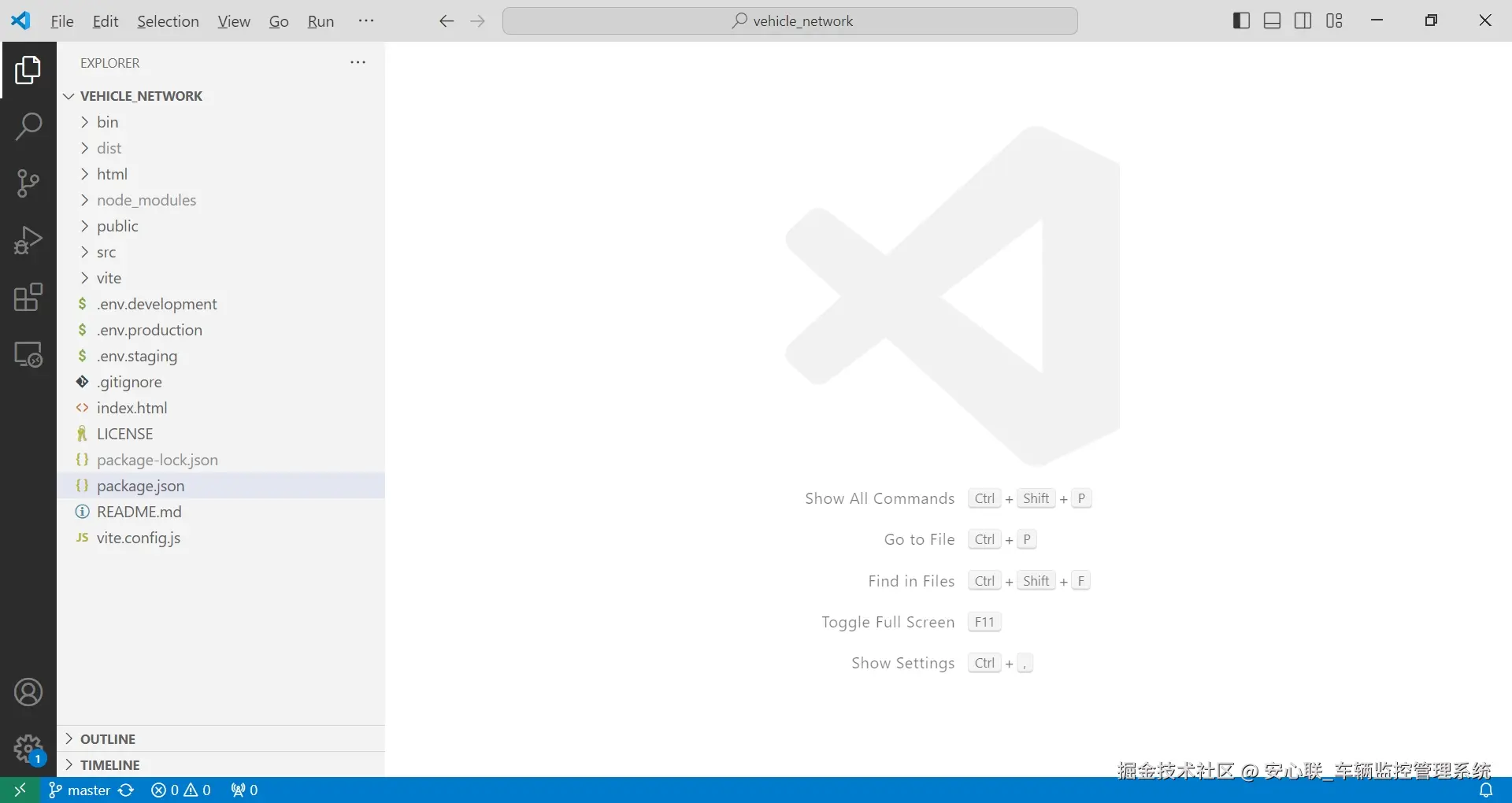Screen dimensions: 1512x803
Task: Click the synchronize changes icon in status bar
Action: tap(126, 790)
